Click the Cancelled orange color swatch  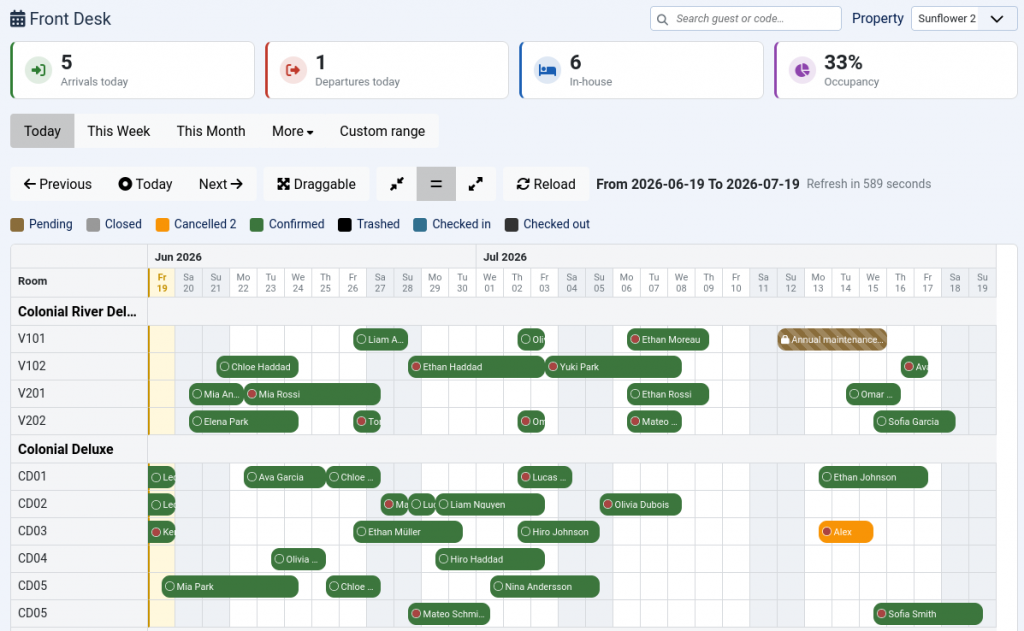pos(163,225)
